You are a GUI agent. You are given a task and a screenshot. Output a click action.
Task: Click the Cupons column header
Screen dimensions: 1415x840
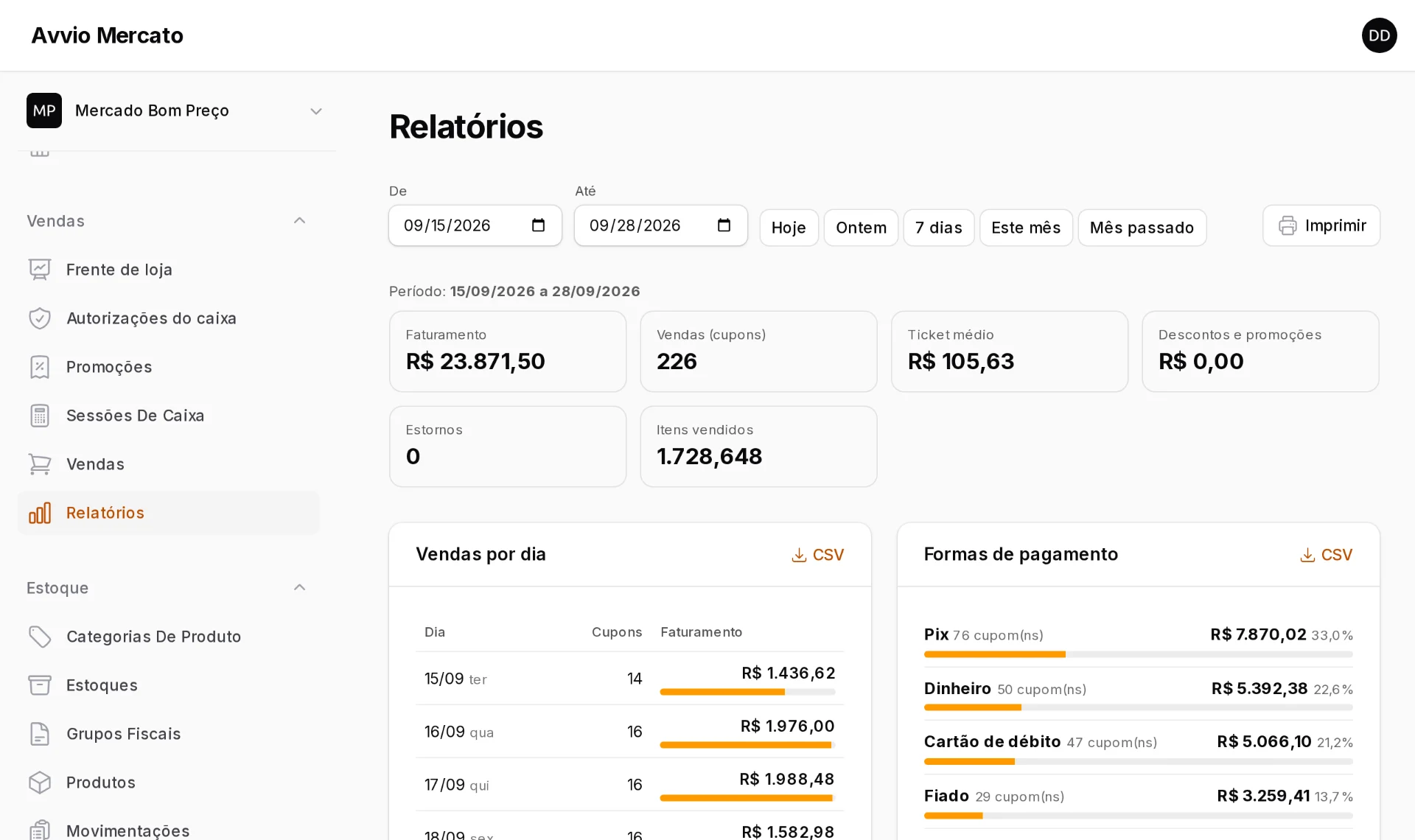[617, 632]
